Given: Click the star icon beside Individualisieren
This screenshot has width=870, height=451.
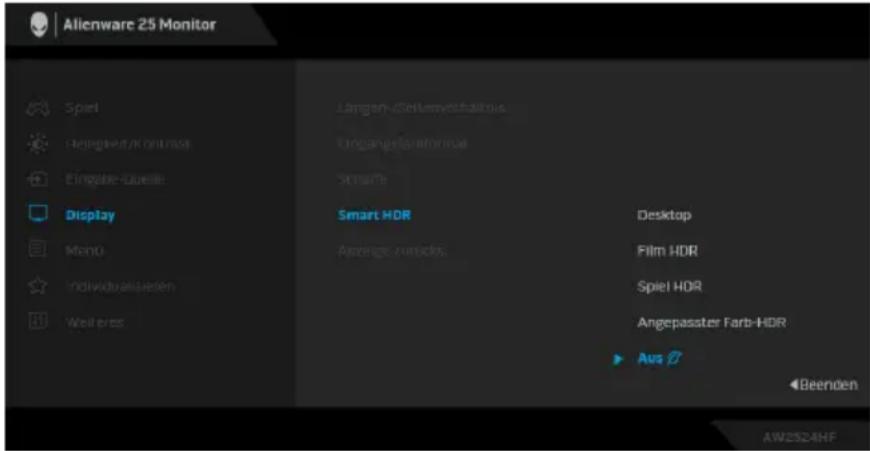Looking at the screenshot, I should (38, 286).
